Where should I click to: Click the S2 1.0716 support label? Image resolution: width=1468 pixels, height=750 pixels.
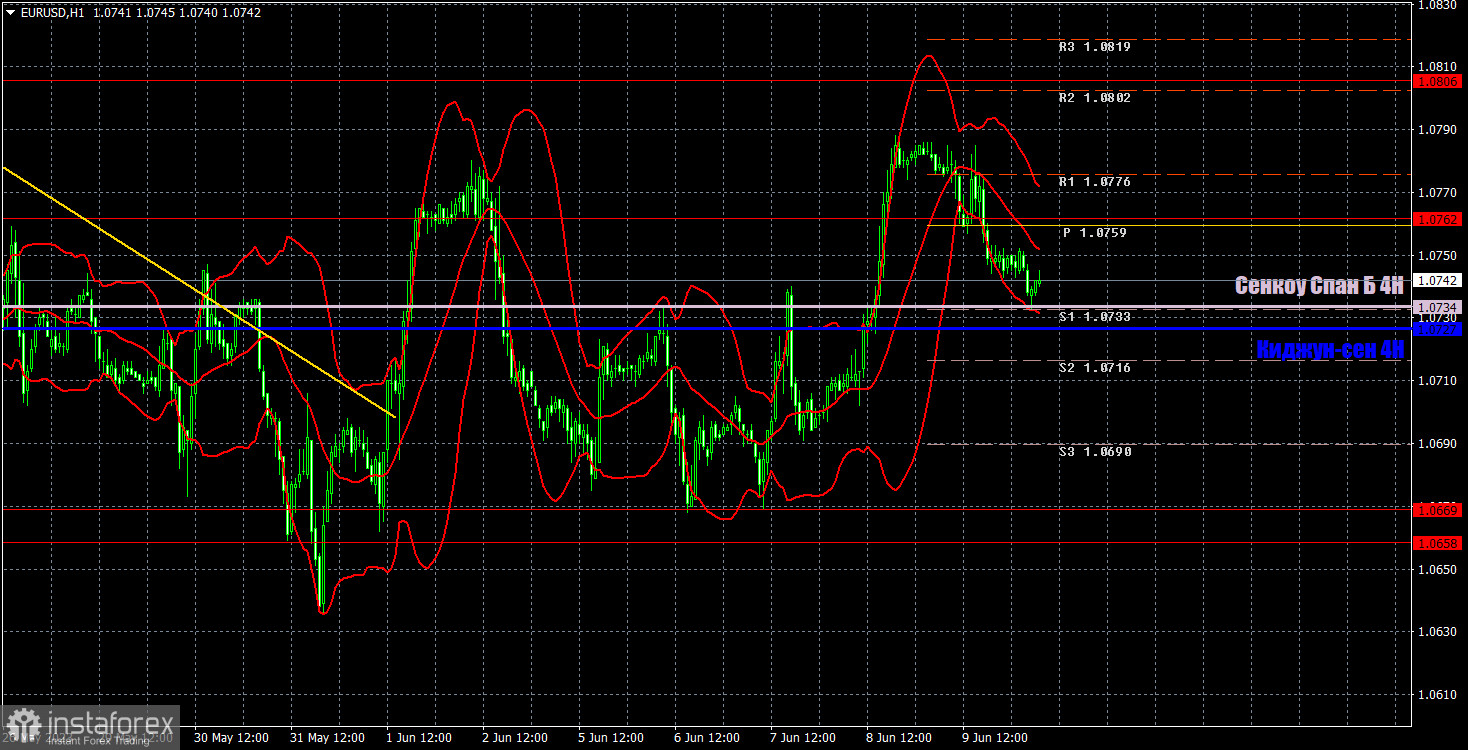click(x=1094, y=368)
